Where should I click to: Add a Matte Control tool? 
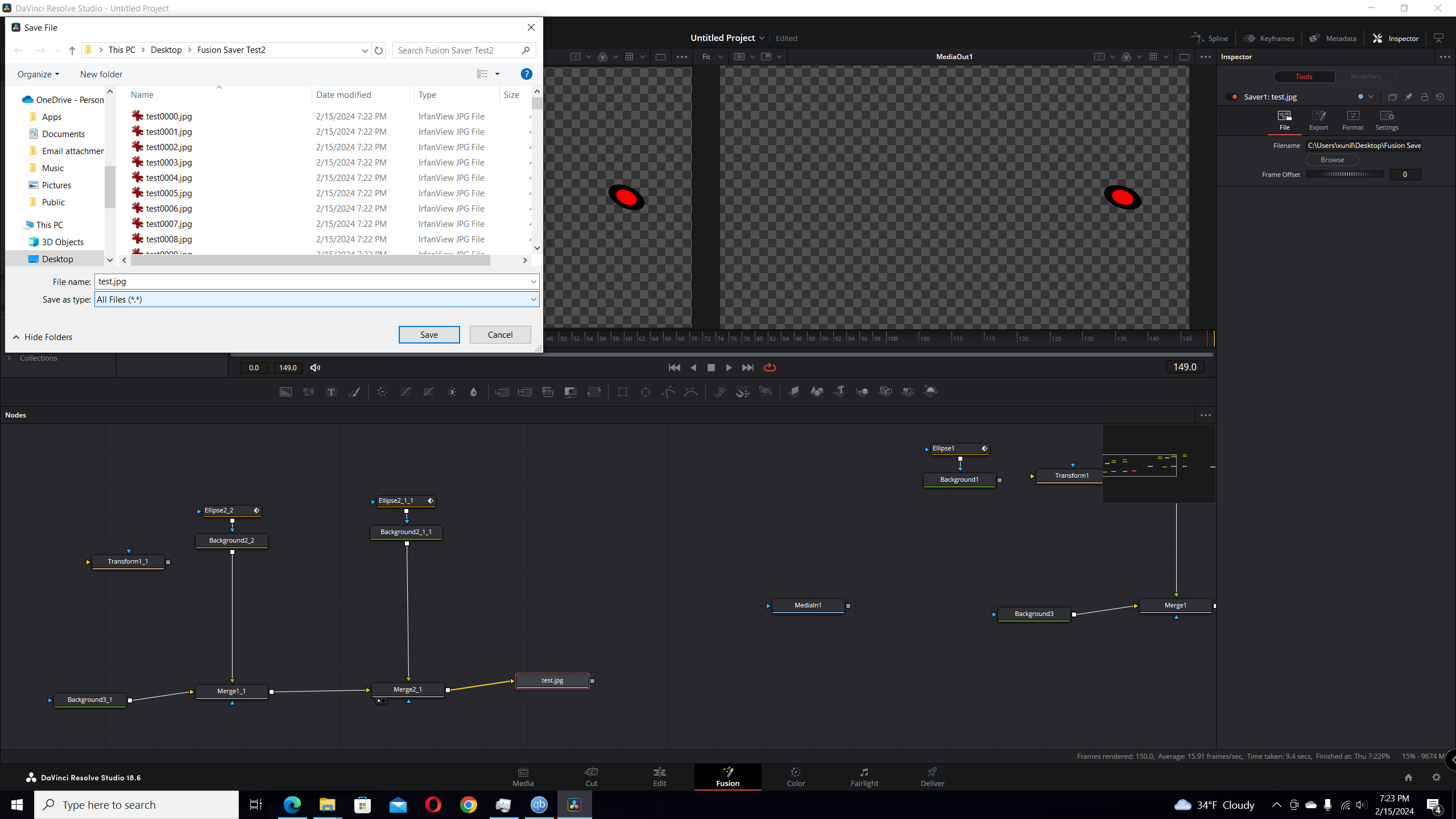click(x=570, y=392)
